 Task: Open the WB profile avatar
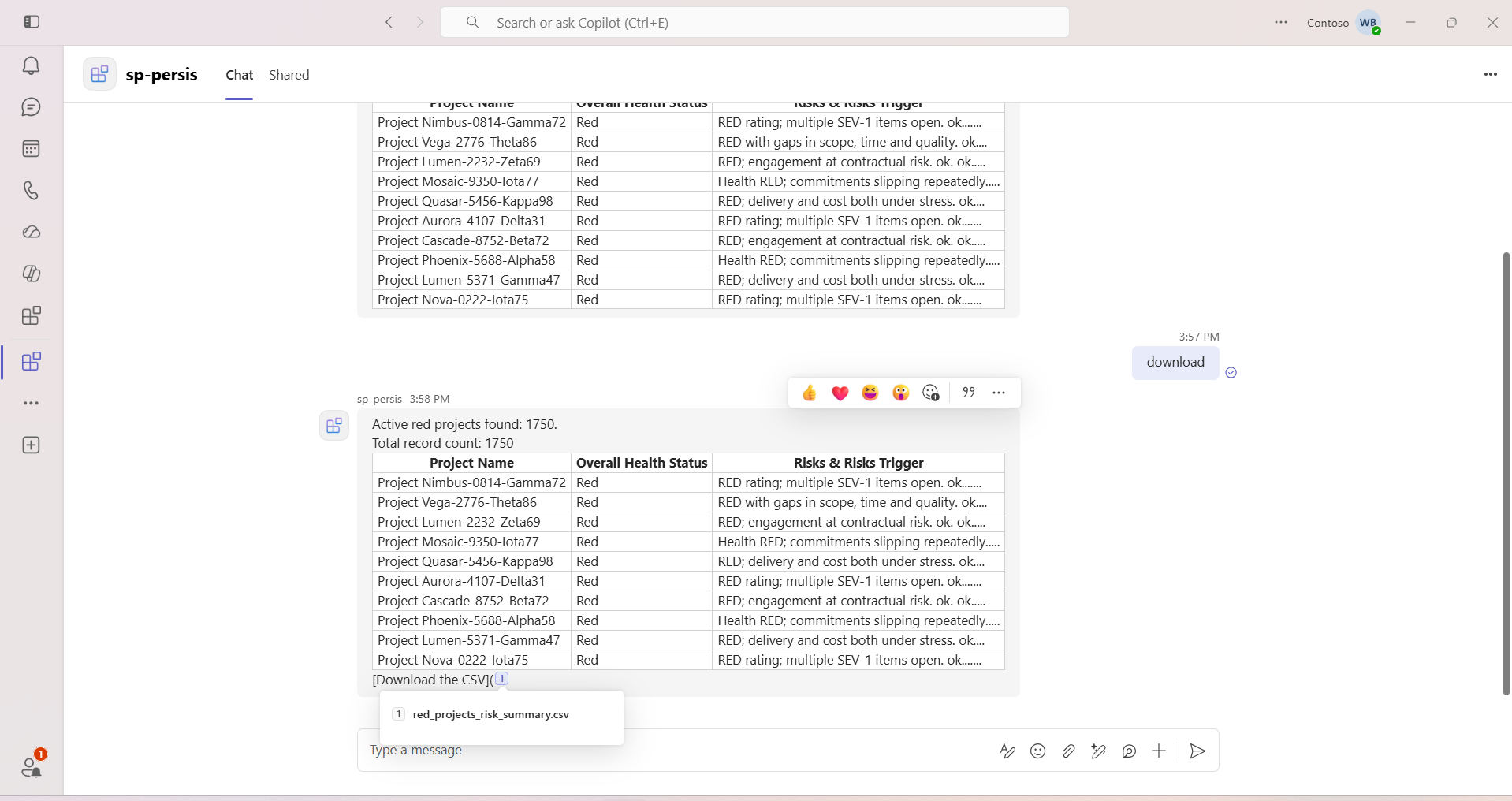1369,23
